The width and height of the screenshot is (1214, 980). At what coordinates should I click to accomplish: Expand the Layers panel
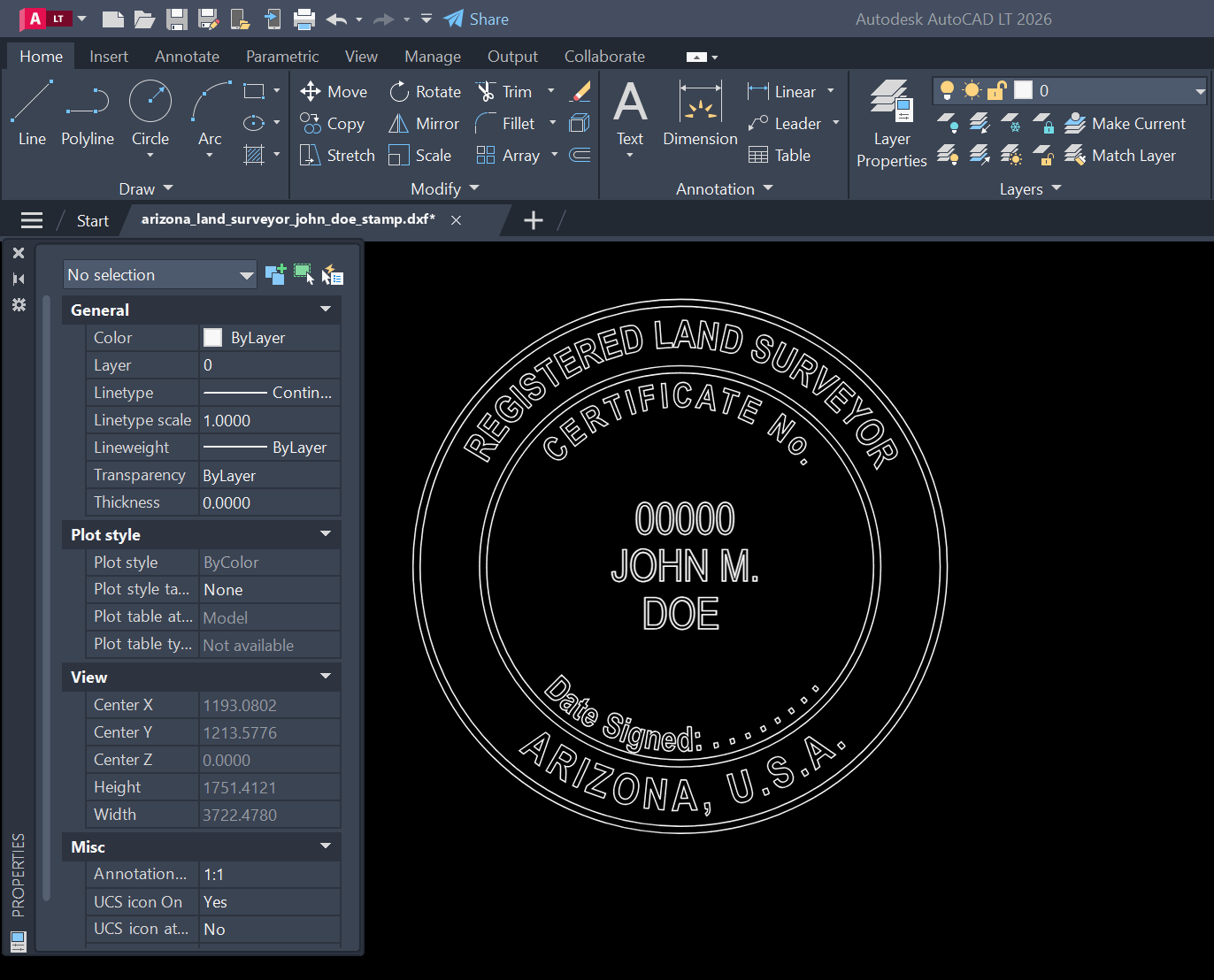pyautogui.click(x=1030, y=188)
